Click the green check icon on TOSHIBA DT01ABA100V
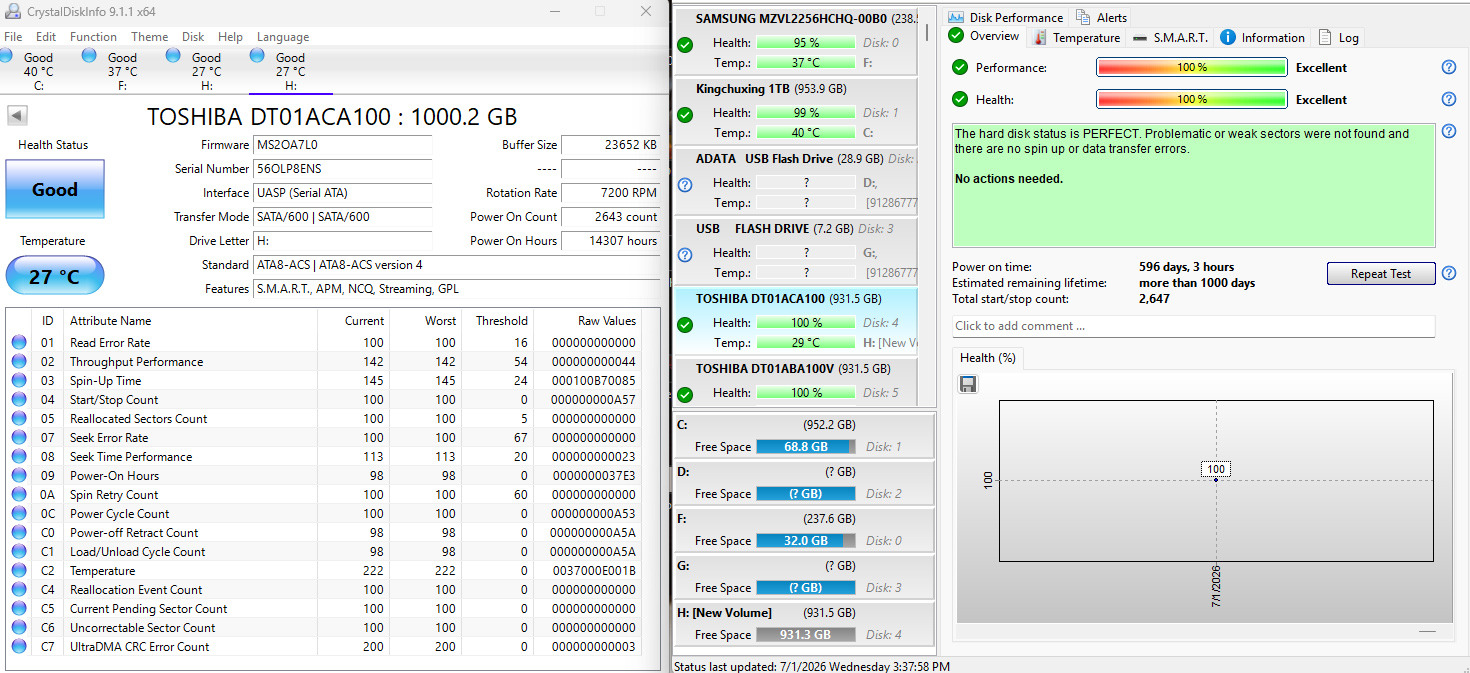1470x673 pixels. point(685,394)
